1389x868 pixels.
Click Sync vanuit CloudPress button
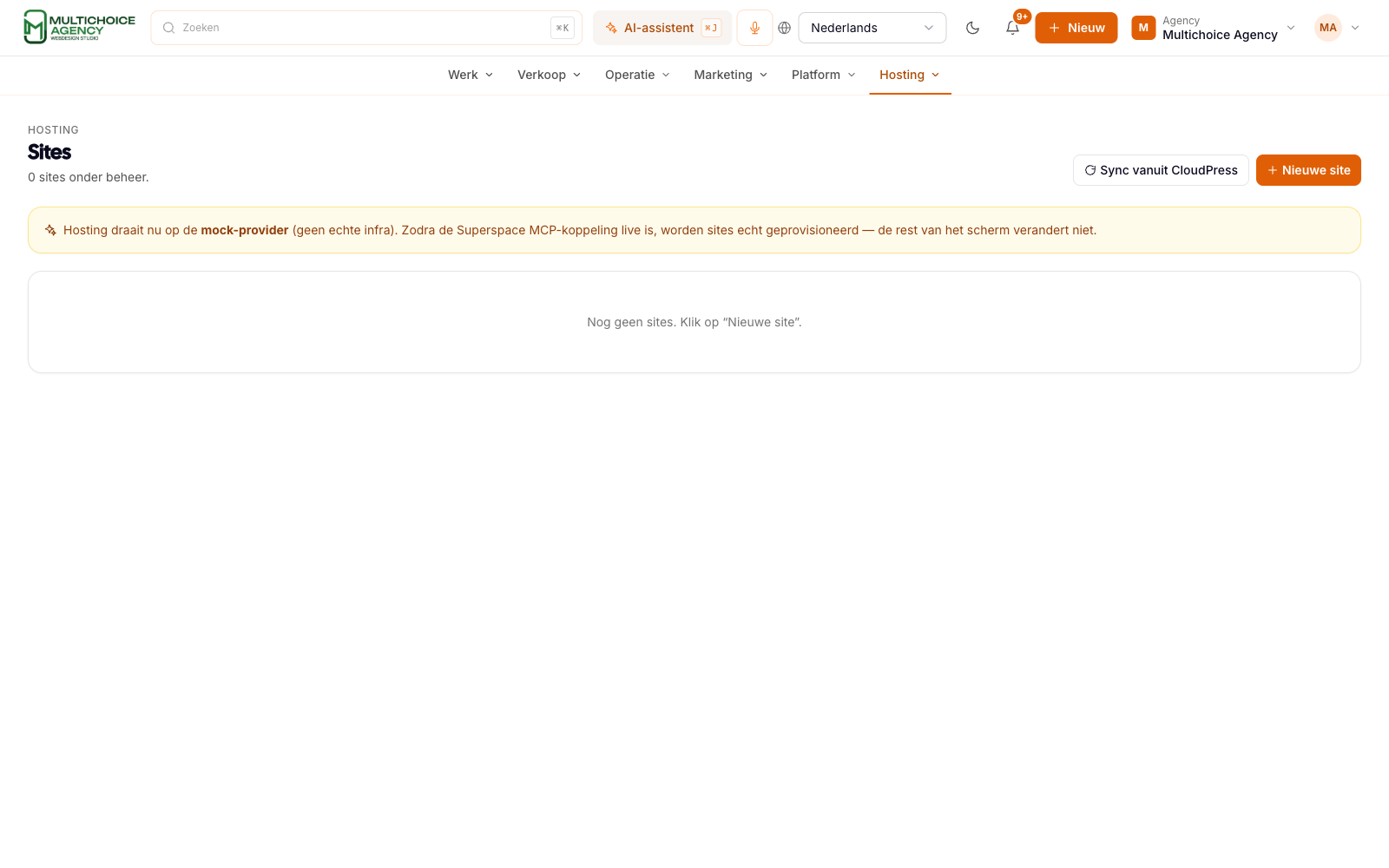tap(1161, 170)
